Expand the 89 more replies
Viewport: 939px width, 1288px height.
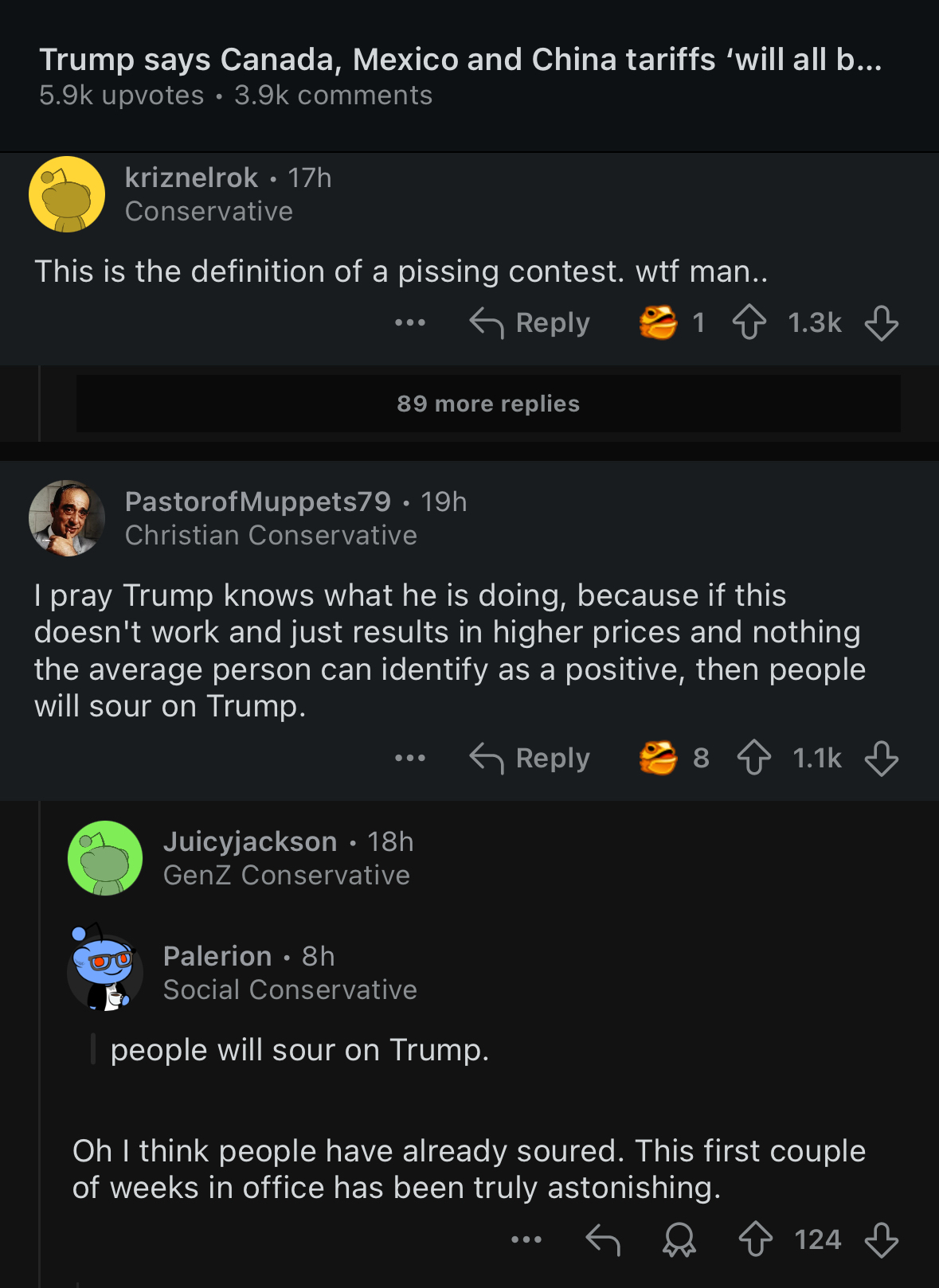tap(488, 404)
